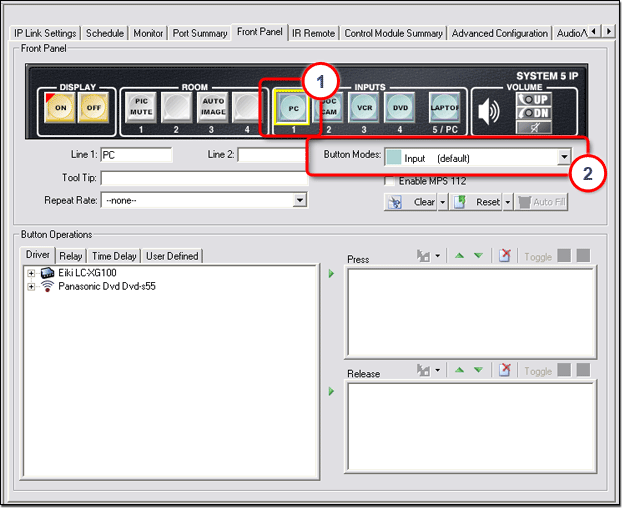The height and width of the screenshot is (513, 630).
Task: Expand Panasonic Dvd Dvd-s55 driver node
Action: click(31, 287)
